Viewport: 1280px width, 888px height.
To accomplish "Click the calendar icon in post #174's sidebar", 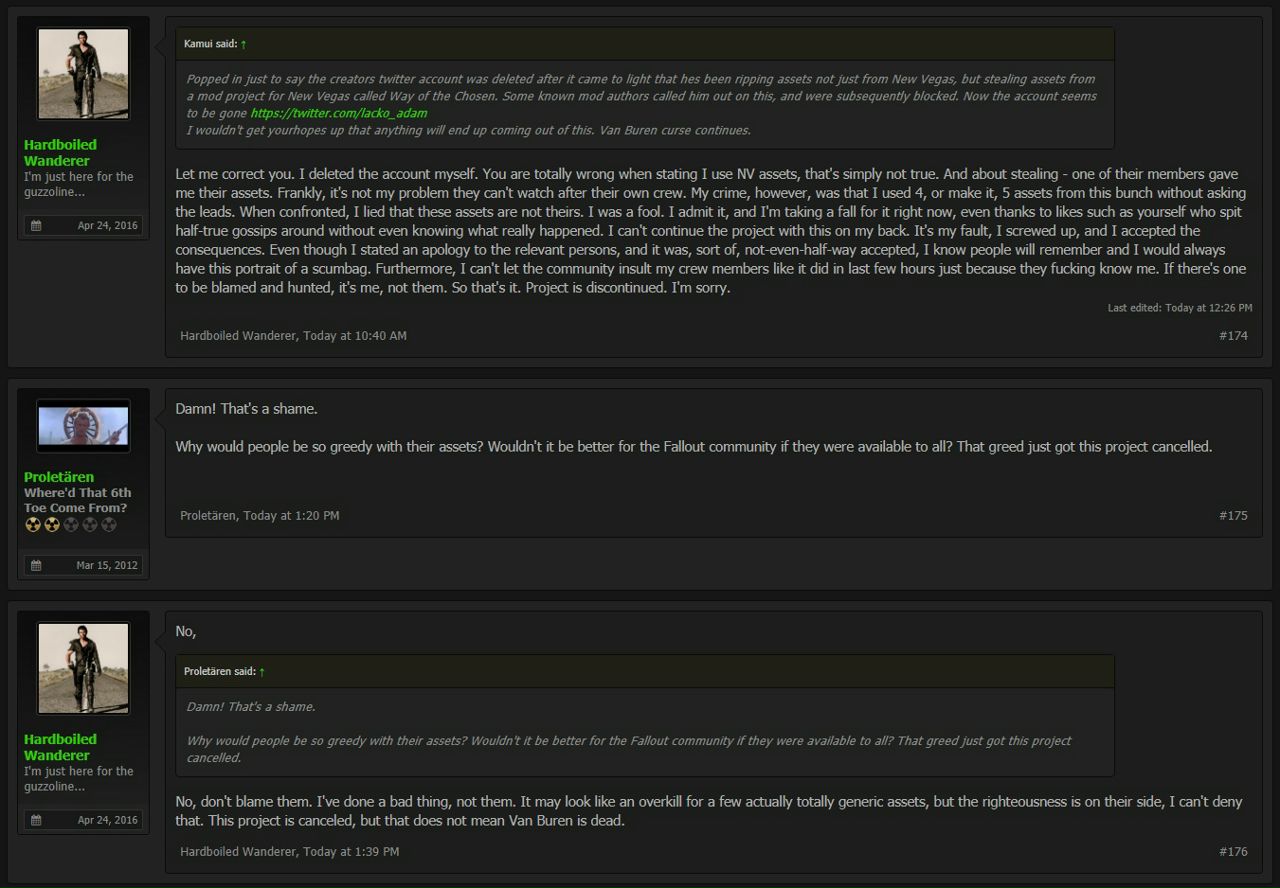I will pyautogui.click(x=37, y=226).
